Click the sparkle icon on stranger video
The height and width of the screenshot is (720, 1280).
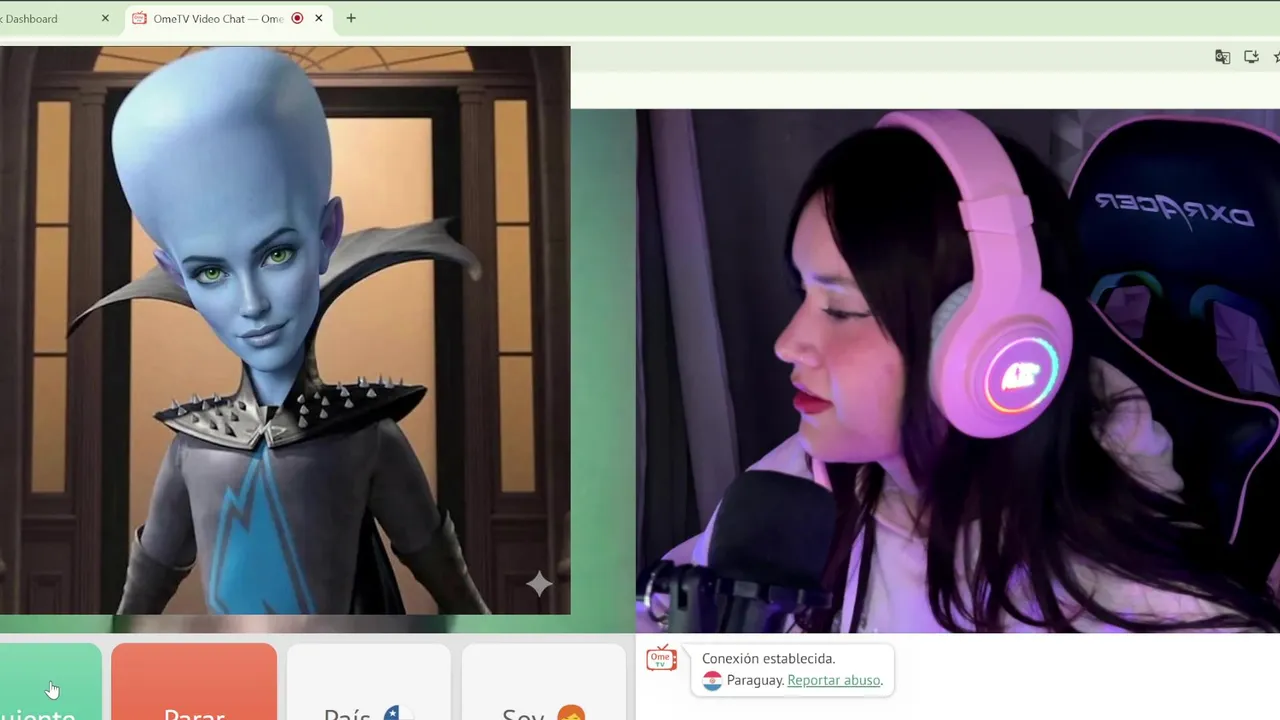(x=539, y=584)
